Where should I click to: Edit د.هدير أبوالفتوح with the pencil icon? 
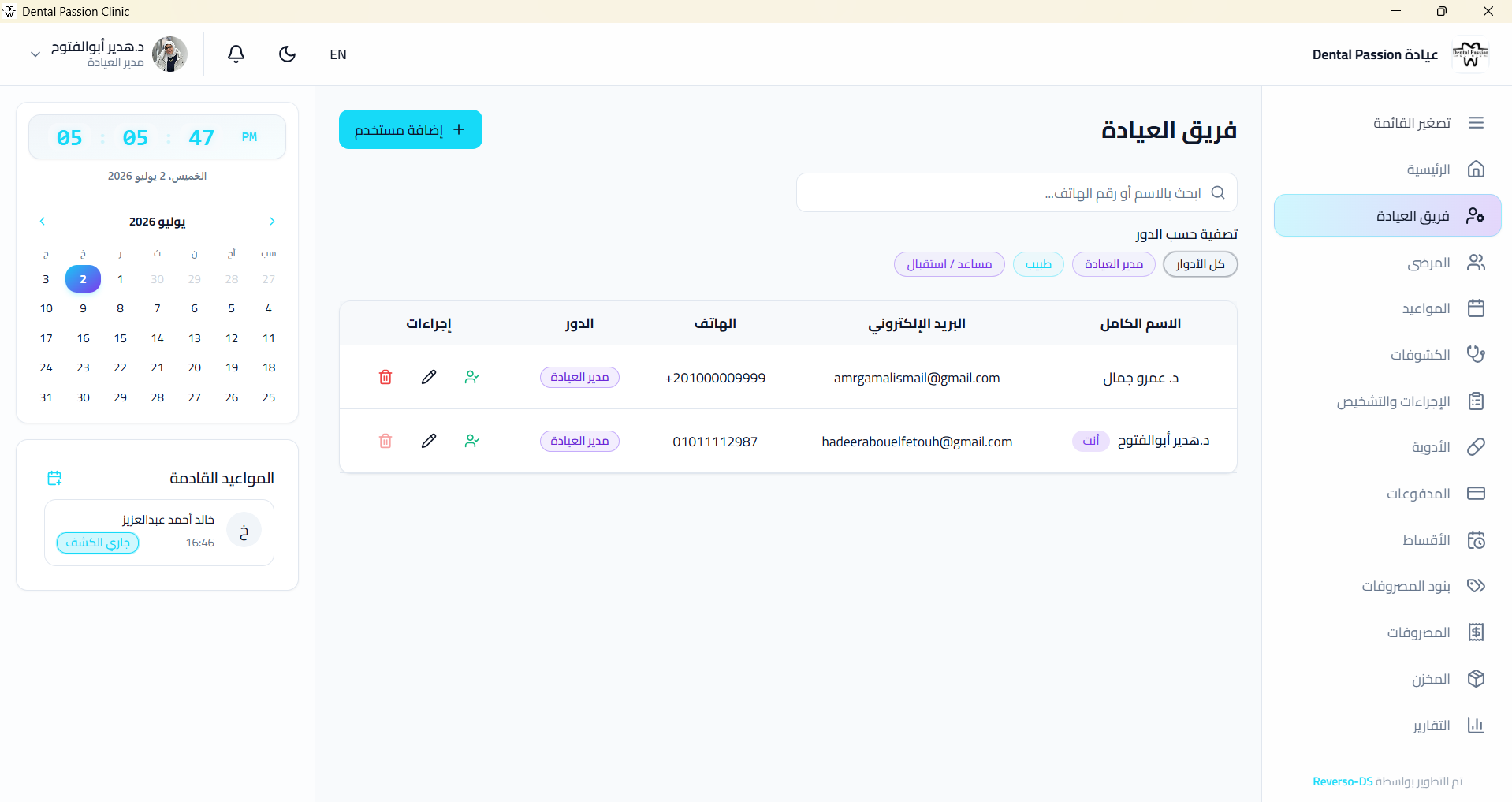point(429,441)
